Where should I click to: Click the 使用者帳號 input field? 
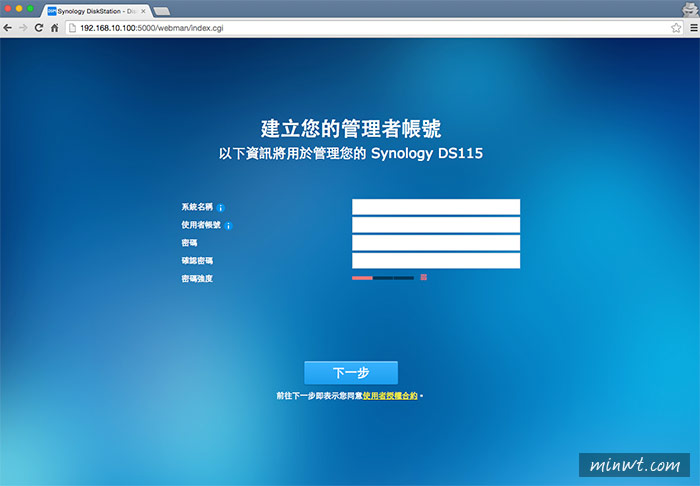coord(436,225)
